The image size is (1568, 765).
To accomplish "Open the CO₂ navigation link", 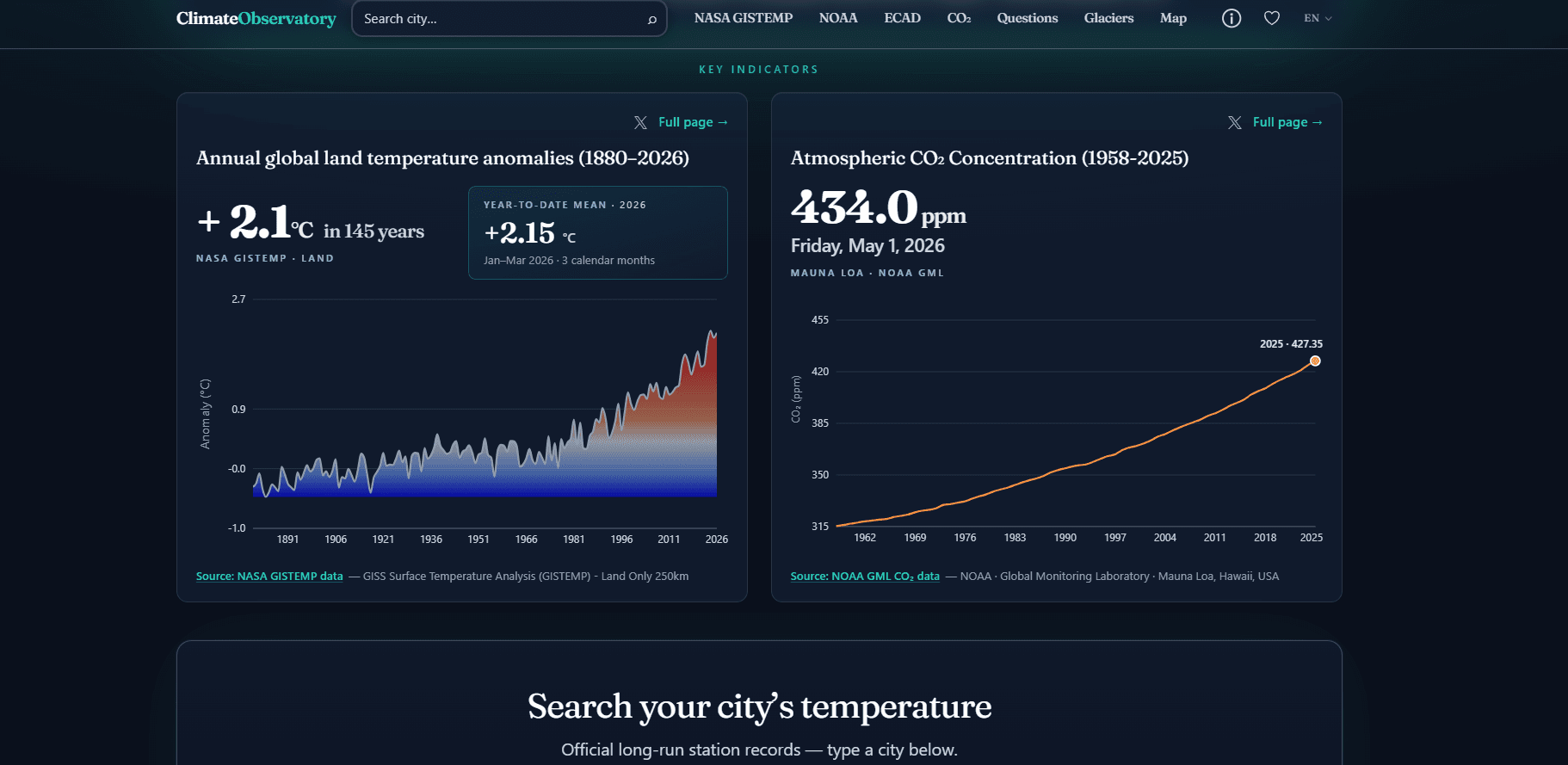I will (x=959, y=18).
